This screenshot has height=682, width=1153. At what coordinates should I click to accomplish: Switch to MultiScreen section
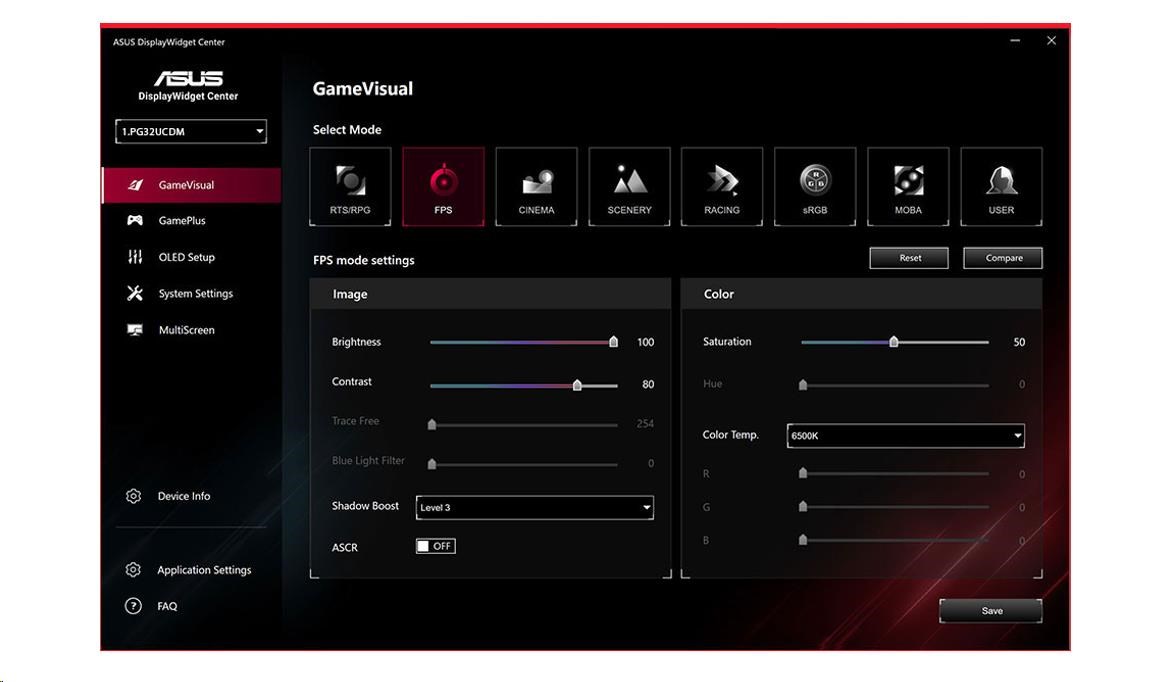coord(187,330)
